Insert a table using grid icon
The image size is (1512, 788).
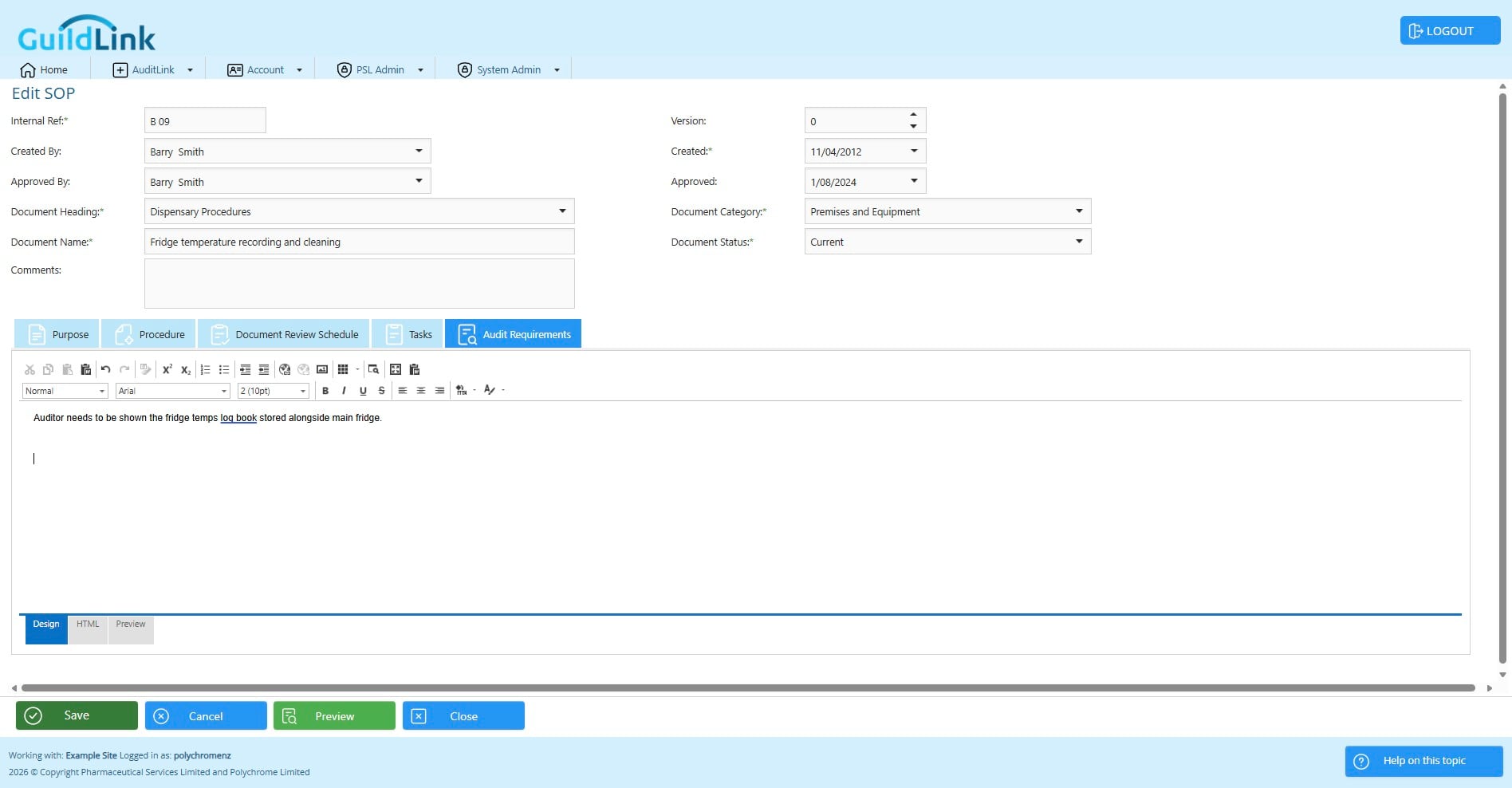tap(343, 369)
